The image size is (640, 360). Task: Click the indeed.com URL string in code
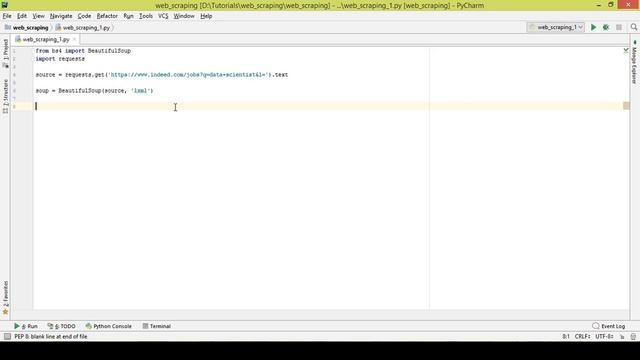tap(188, 75)
